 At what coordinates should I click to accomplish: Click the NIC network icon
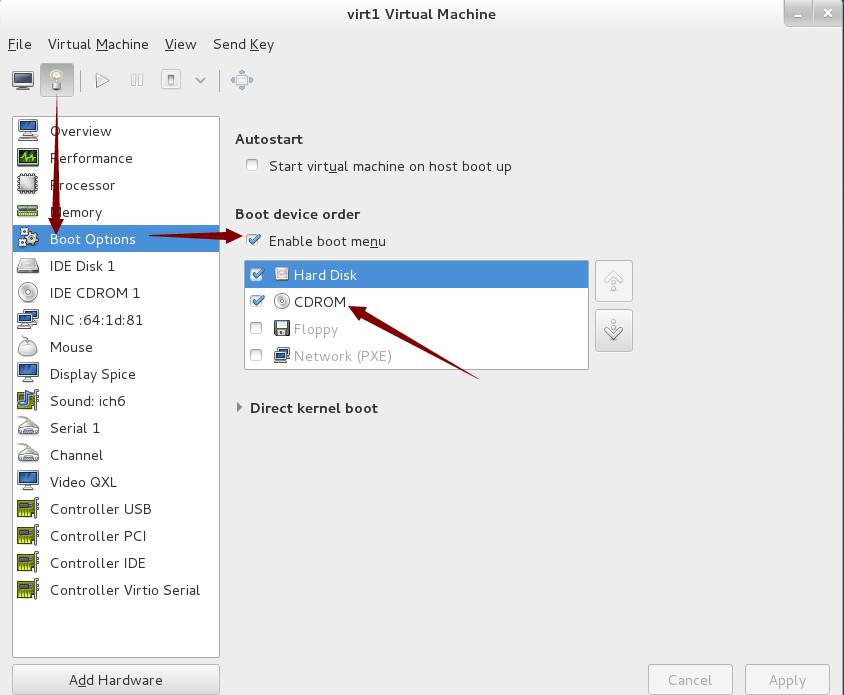tap(27, 319)
